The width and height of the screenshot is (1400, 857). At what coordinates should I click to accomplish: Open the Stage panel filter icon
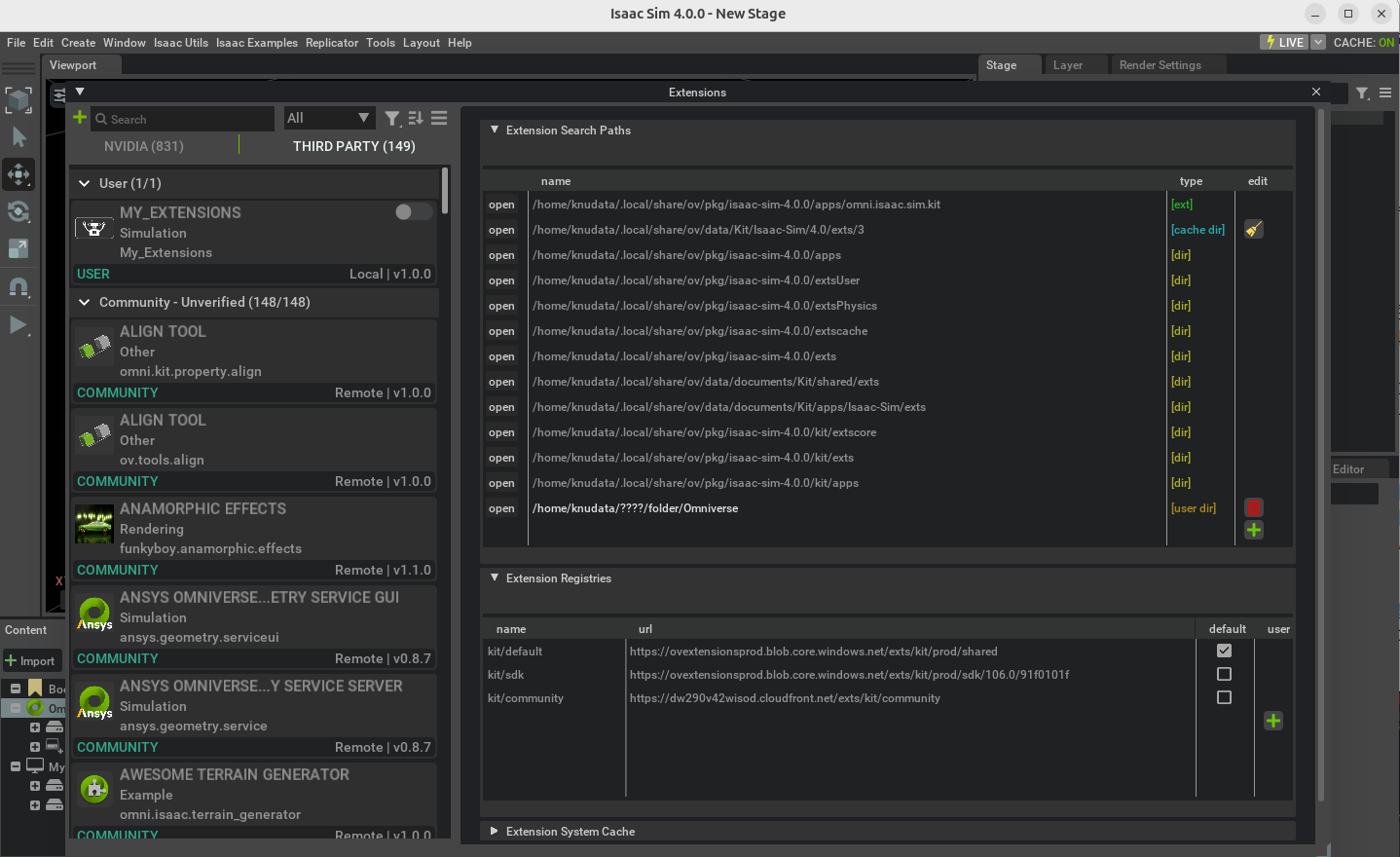(x=1363, y=93)
